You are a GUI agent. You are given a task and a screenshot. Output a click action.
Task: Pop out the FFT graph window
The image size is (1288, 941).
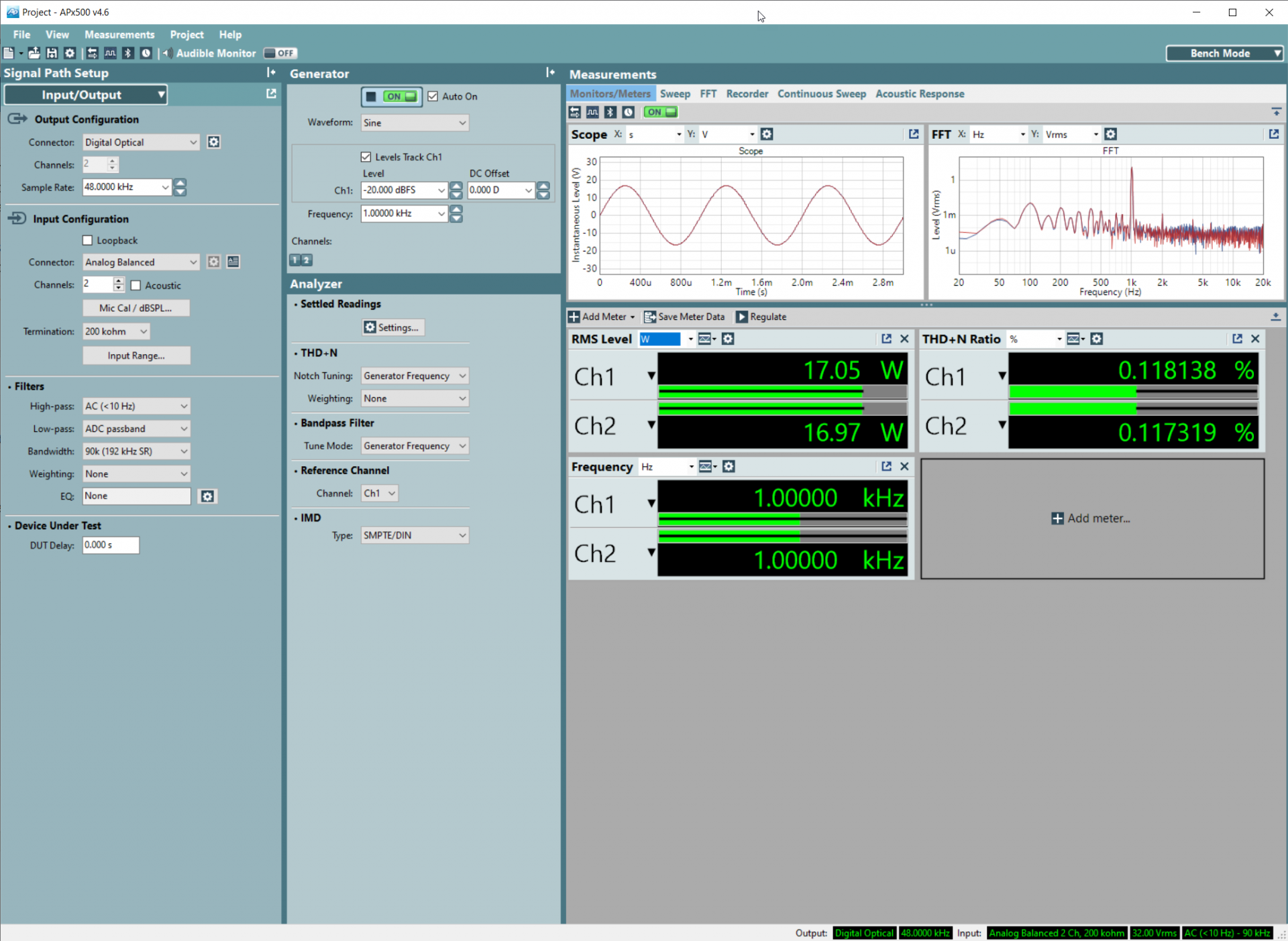[1274, 134]
